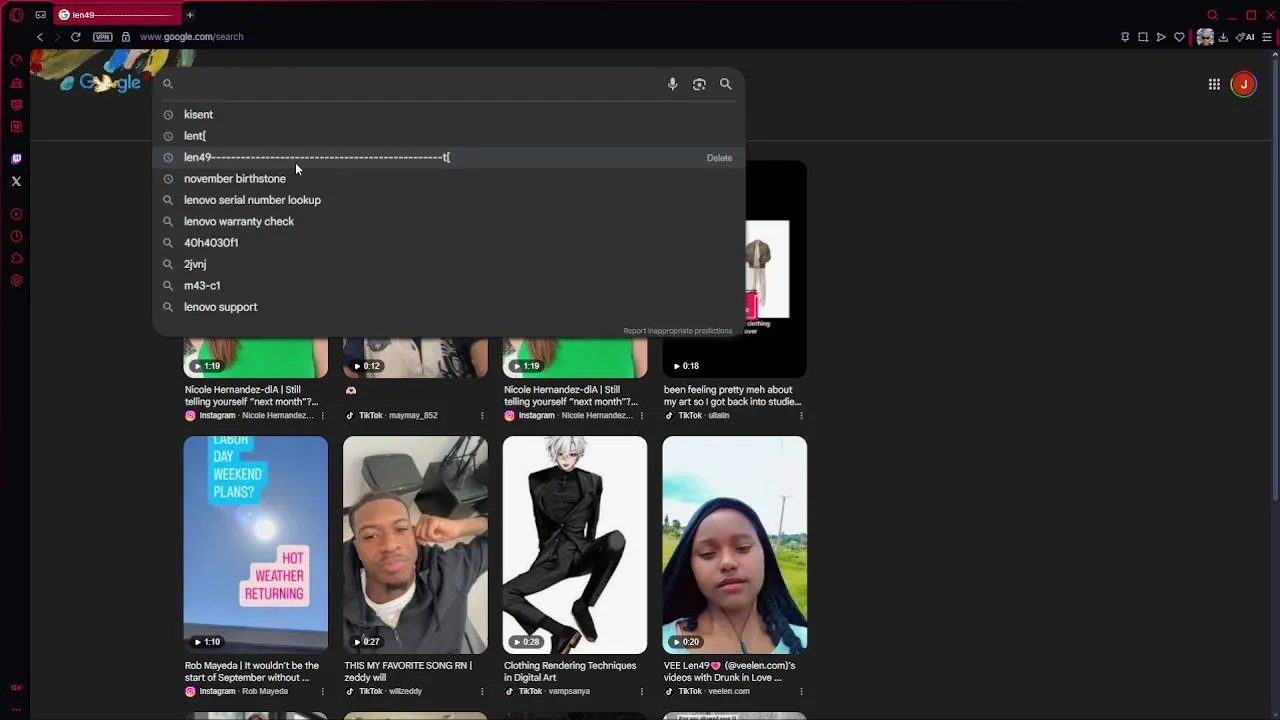Open the Opera menu logo
Viewport: 1280px width, 720px height.
(x=16, y=15)
